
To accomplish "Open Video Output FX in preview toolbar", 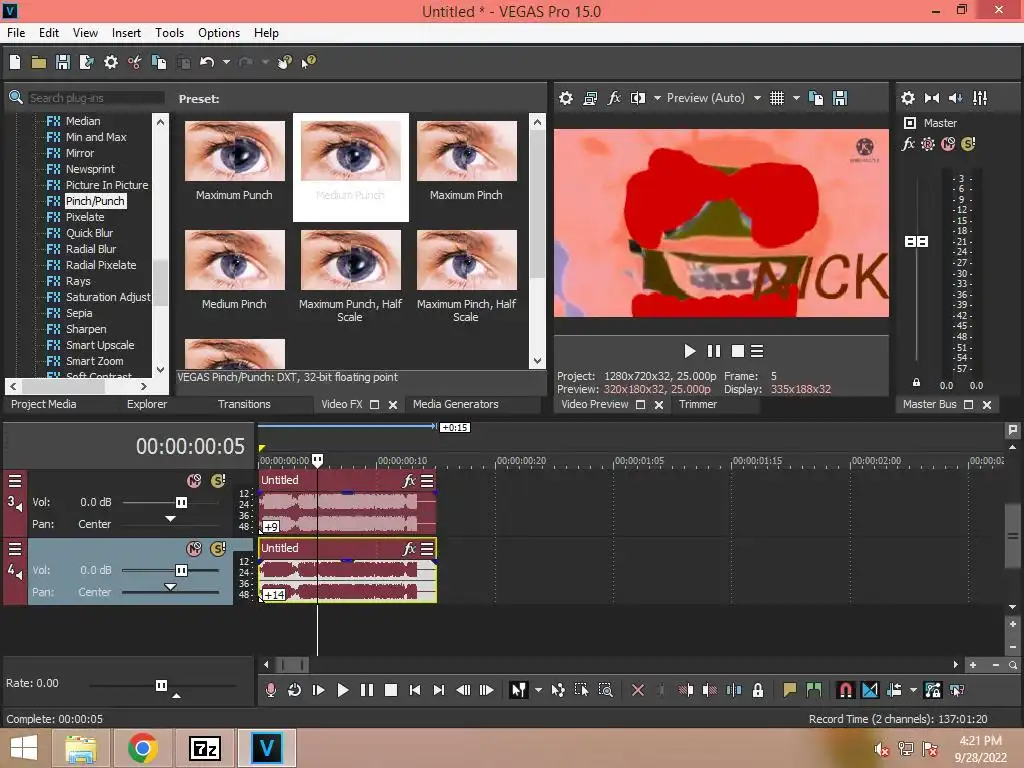I will (614, 98).
